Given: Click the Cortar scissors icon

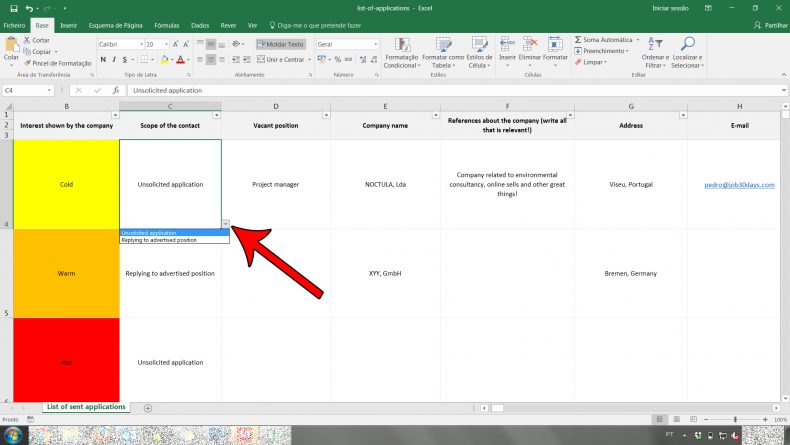Looking at the screenshot, I should tap(27, 40).
